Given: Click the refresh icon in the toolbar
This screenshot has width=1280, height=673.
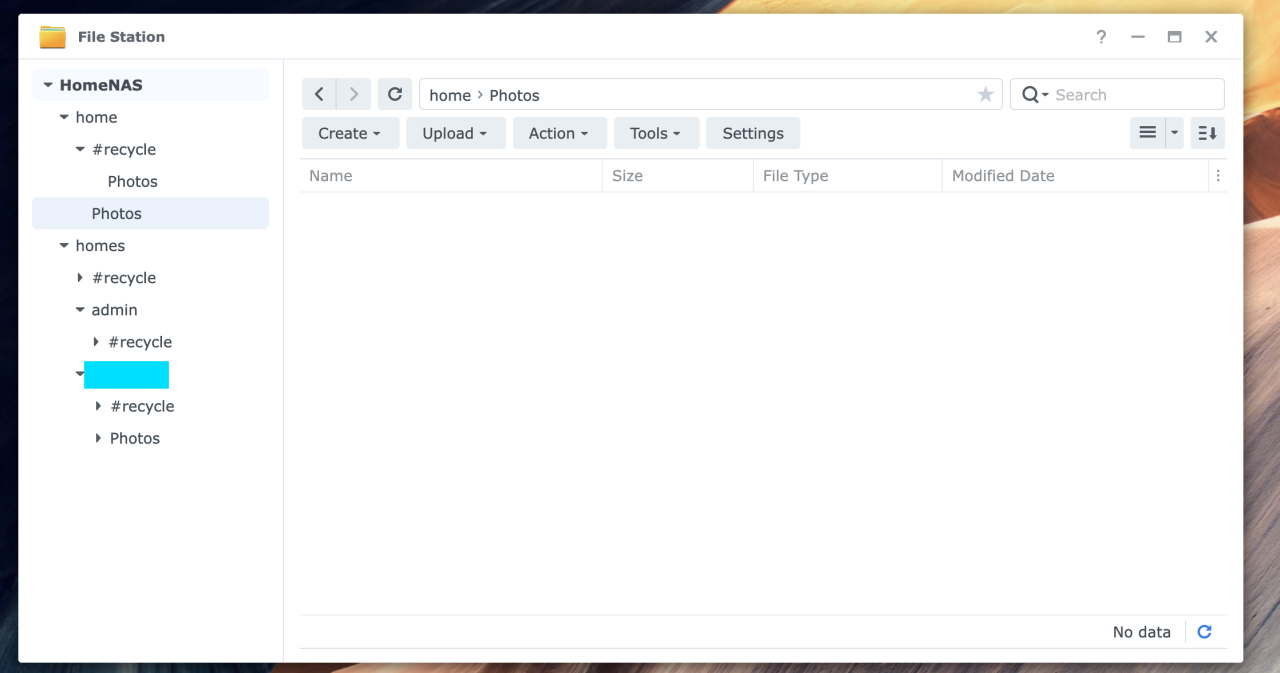Looking at the screenshot, I should pos(394,93).
